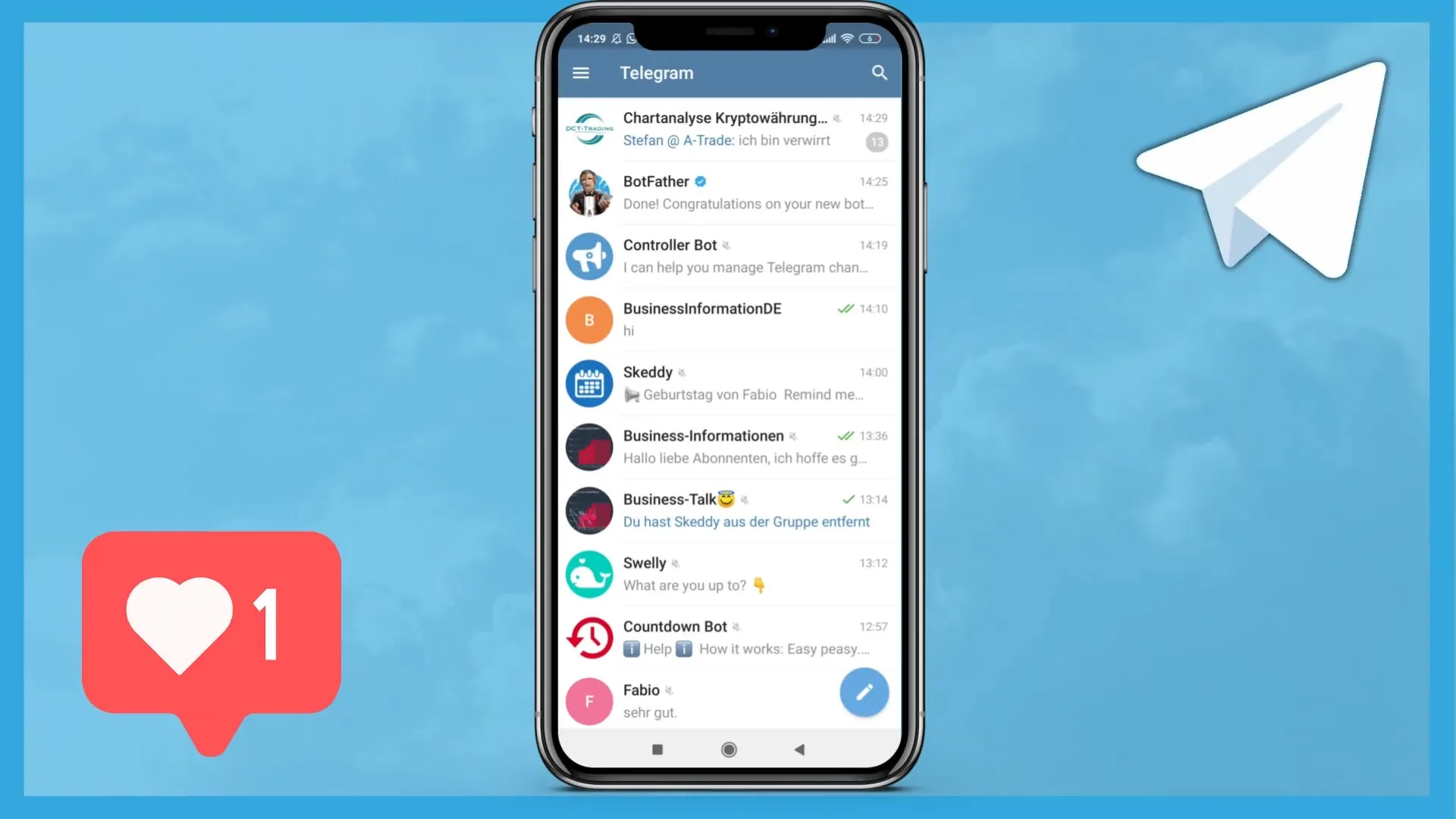1456x819 pixels.
Task: Open the Countdown Bot chat
Action: click(728, 637)
